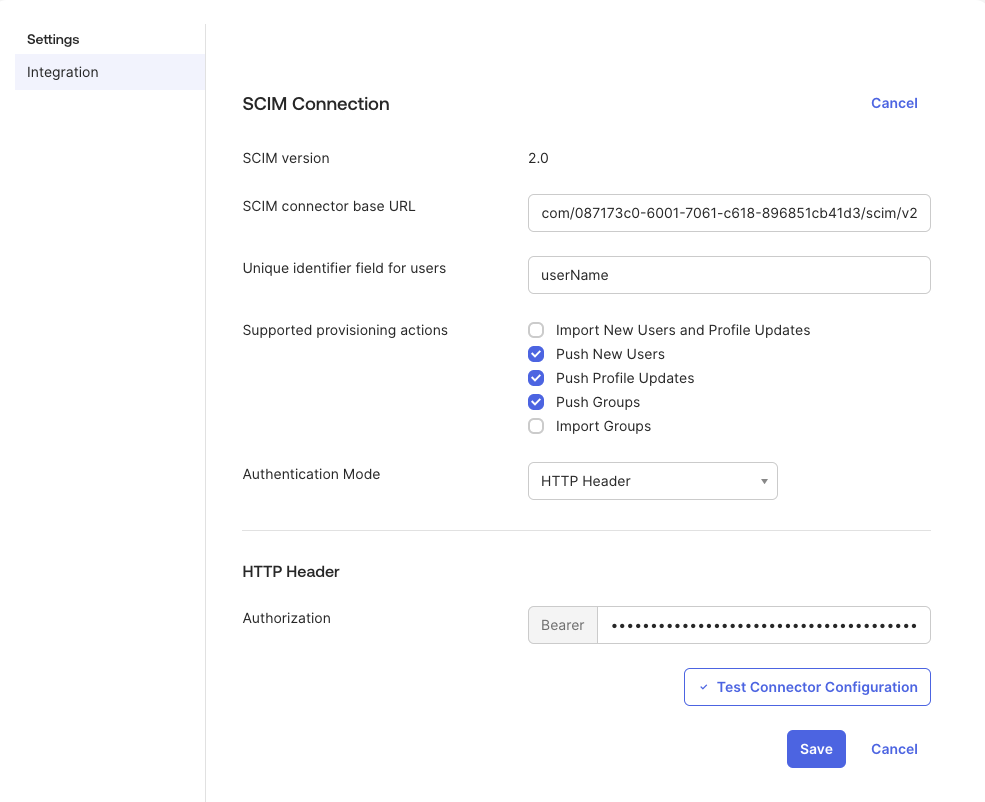Click the SCIM version value 2.0
This screenshot has width=985, height=802.
[538, 158]
